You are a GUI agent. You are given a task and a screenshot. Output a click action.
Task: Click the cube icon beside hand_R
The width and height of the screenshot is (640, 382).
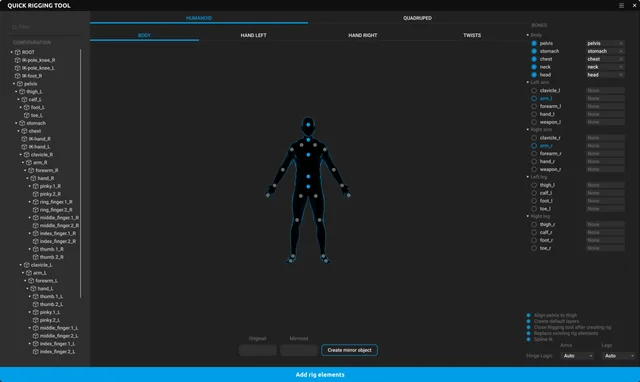[x=33, y=178]
